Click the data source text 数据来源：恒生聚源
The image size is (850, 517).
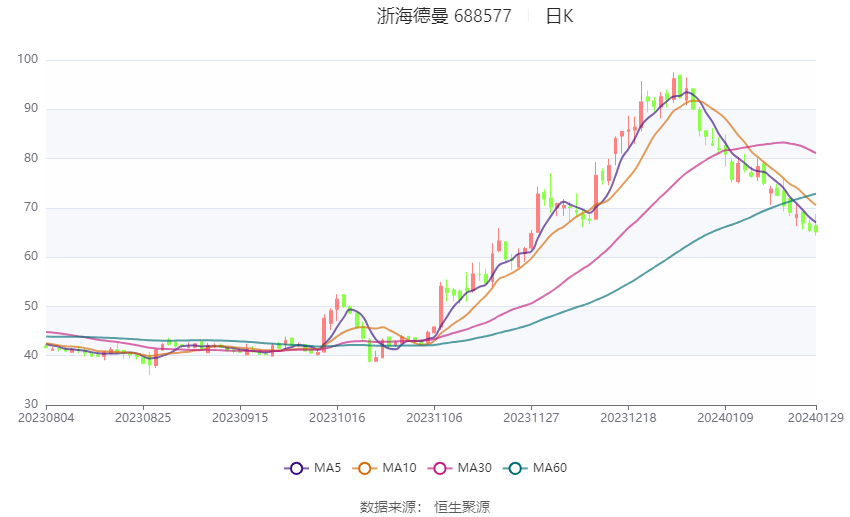click(425, 507)
